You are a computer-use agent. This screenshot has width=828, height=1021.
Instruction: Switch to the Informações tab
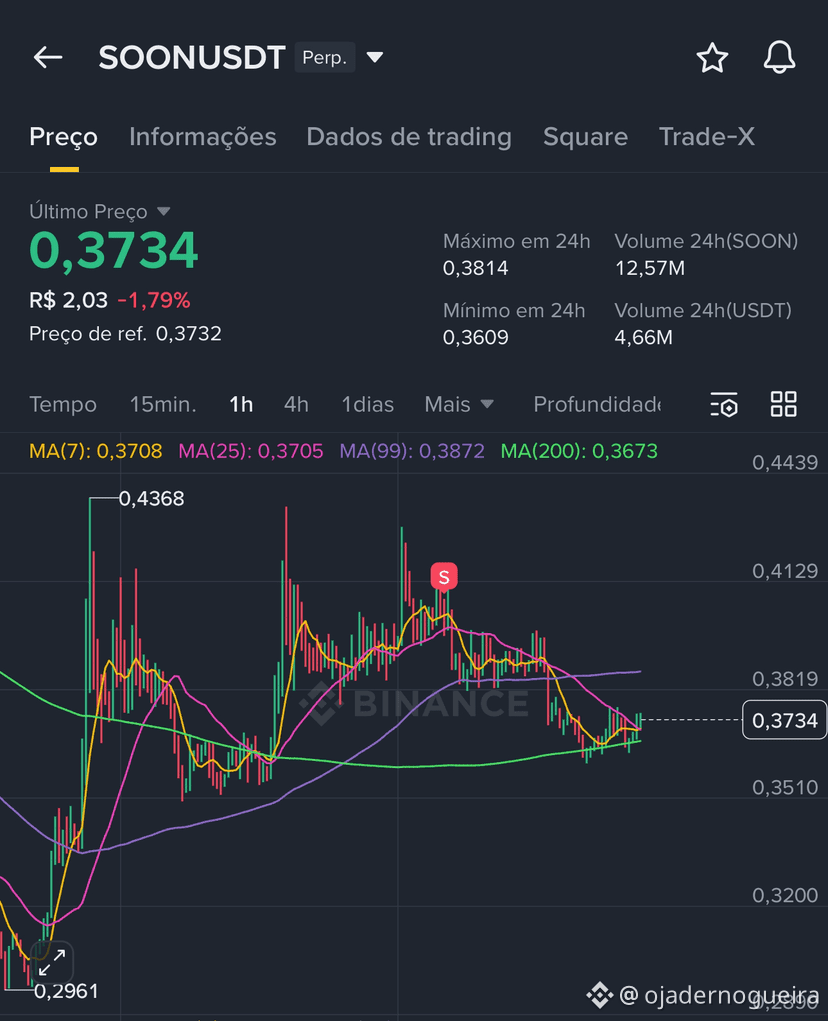(202, 137)
